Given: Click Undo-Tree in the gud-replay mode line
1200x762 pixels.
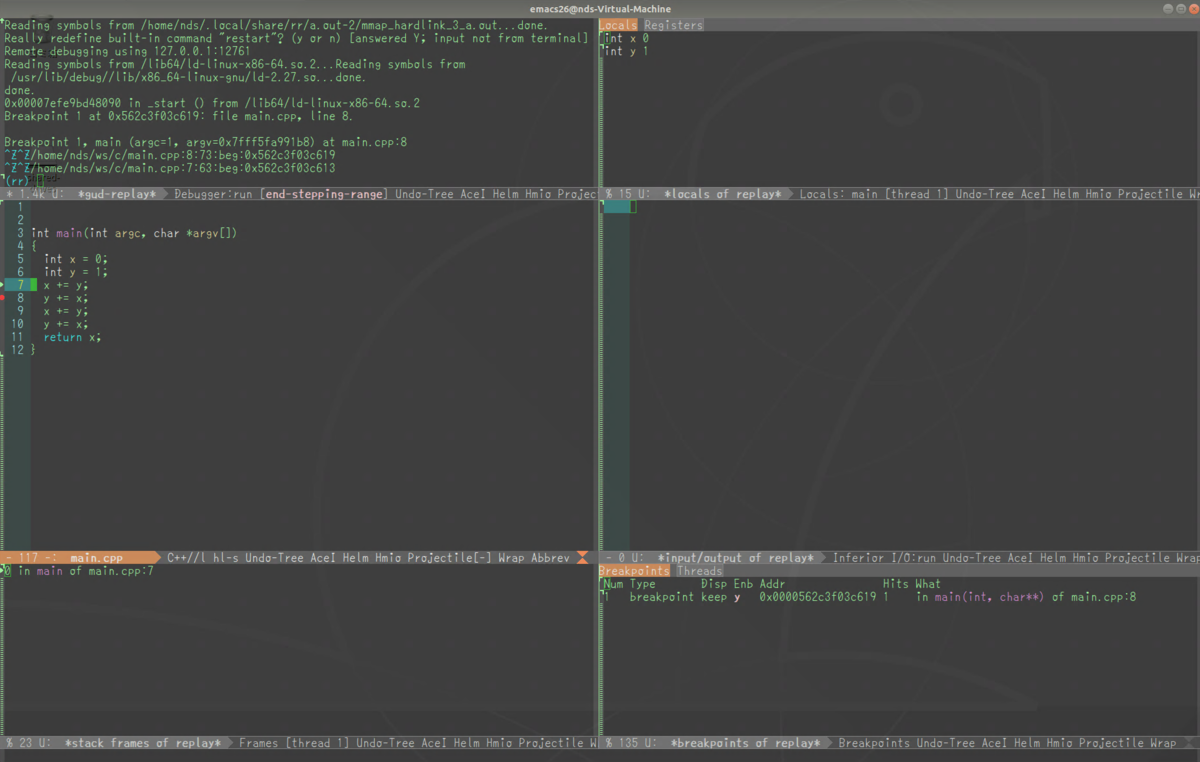Looking at the screenshot, I should click(424, 194).
